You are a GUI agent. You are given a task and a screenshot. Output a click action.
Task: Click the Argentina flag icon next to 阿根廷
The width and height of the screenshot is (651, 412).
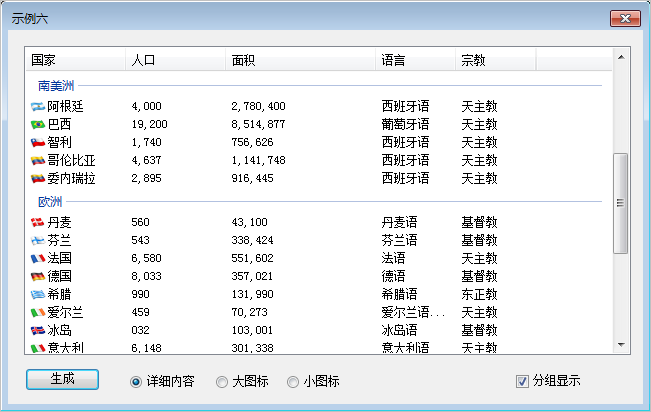38,106
